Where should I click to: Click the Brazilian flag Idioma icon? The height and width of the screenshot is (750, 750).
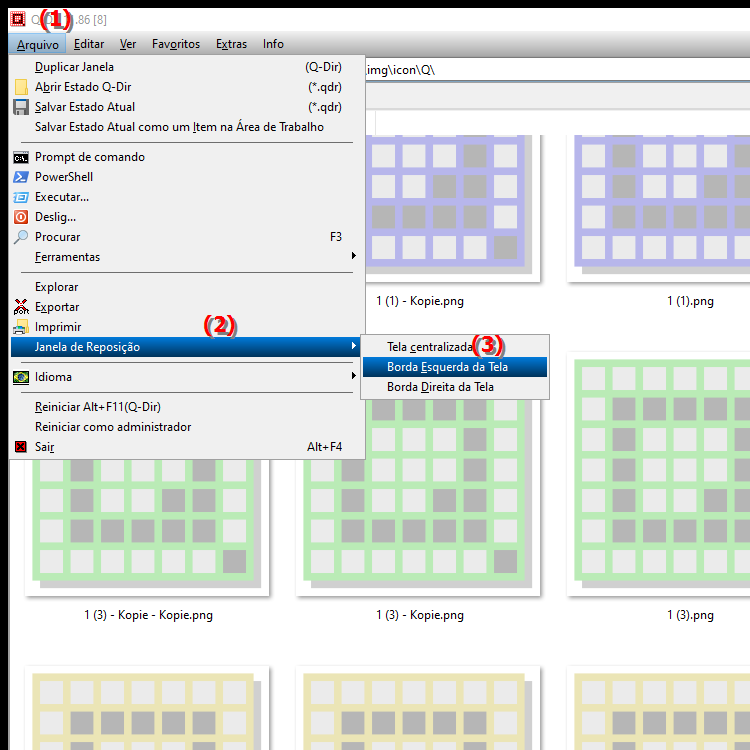pos(21,377)
